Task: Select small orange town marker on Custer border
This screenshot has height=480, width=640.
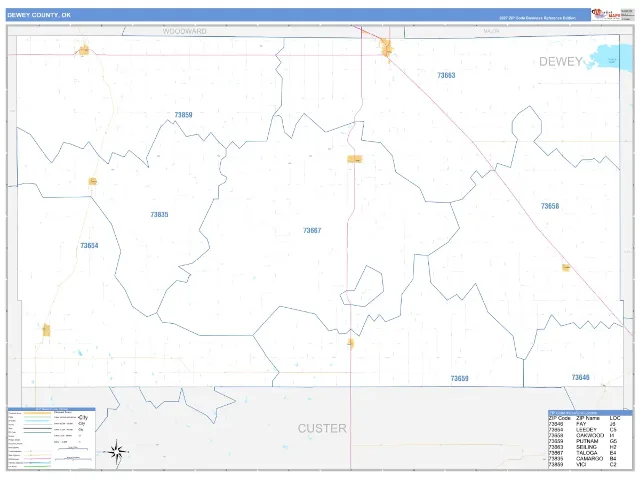Action: 351,344
